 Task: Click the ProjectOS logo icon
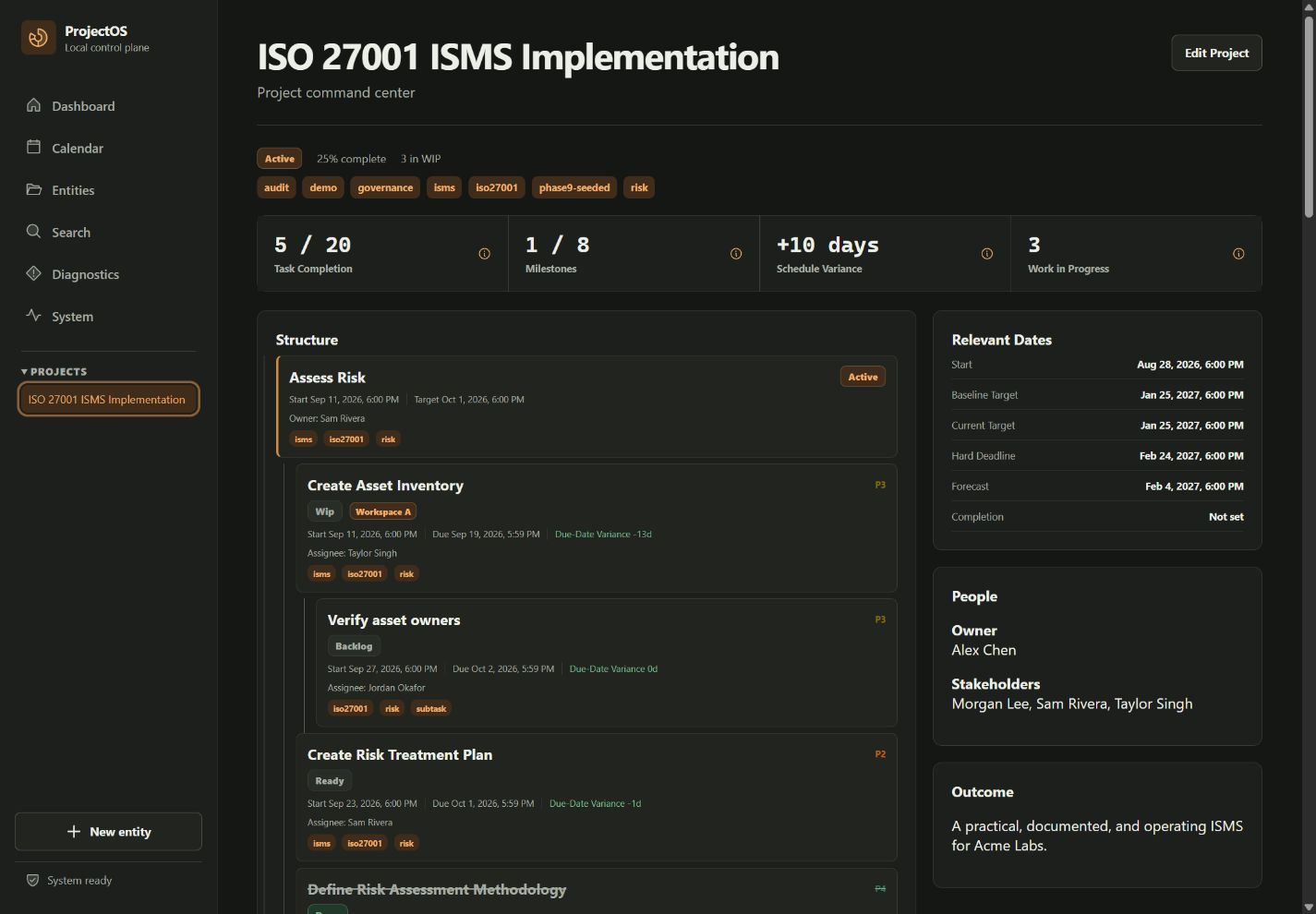pos(39,38)
